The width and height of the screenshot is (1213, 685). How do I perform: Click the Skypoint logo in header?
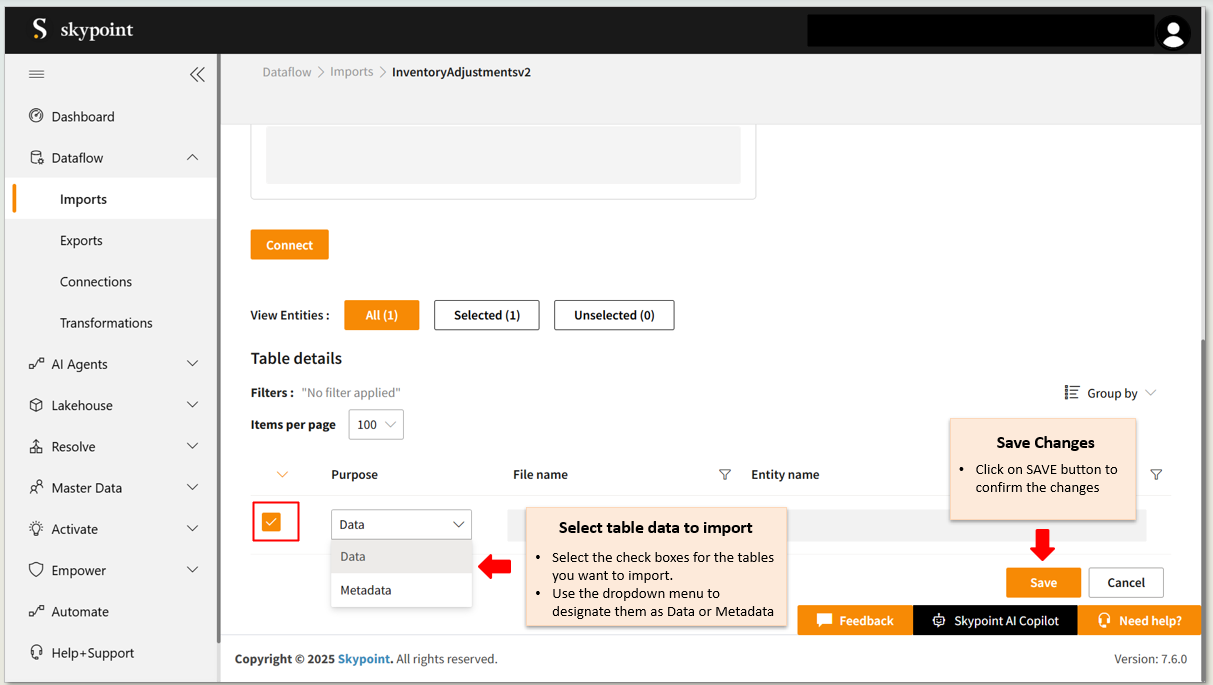pos(82,30)
